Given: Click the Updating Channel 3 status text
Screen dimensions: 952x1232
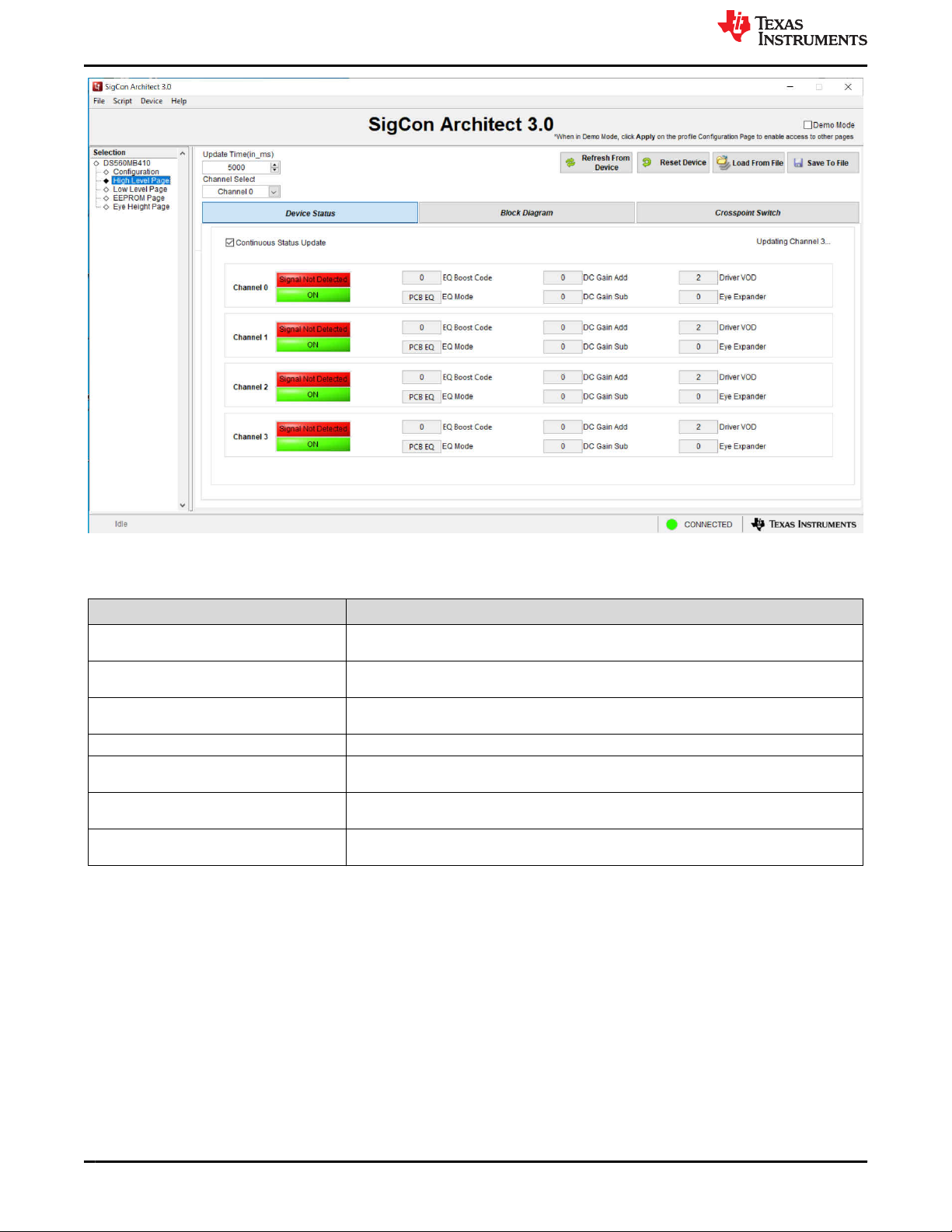Looking at the screenshot, I should [x=793, y=242].
